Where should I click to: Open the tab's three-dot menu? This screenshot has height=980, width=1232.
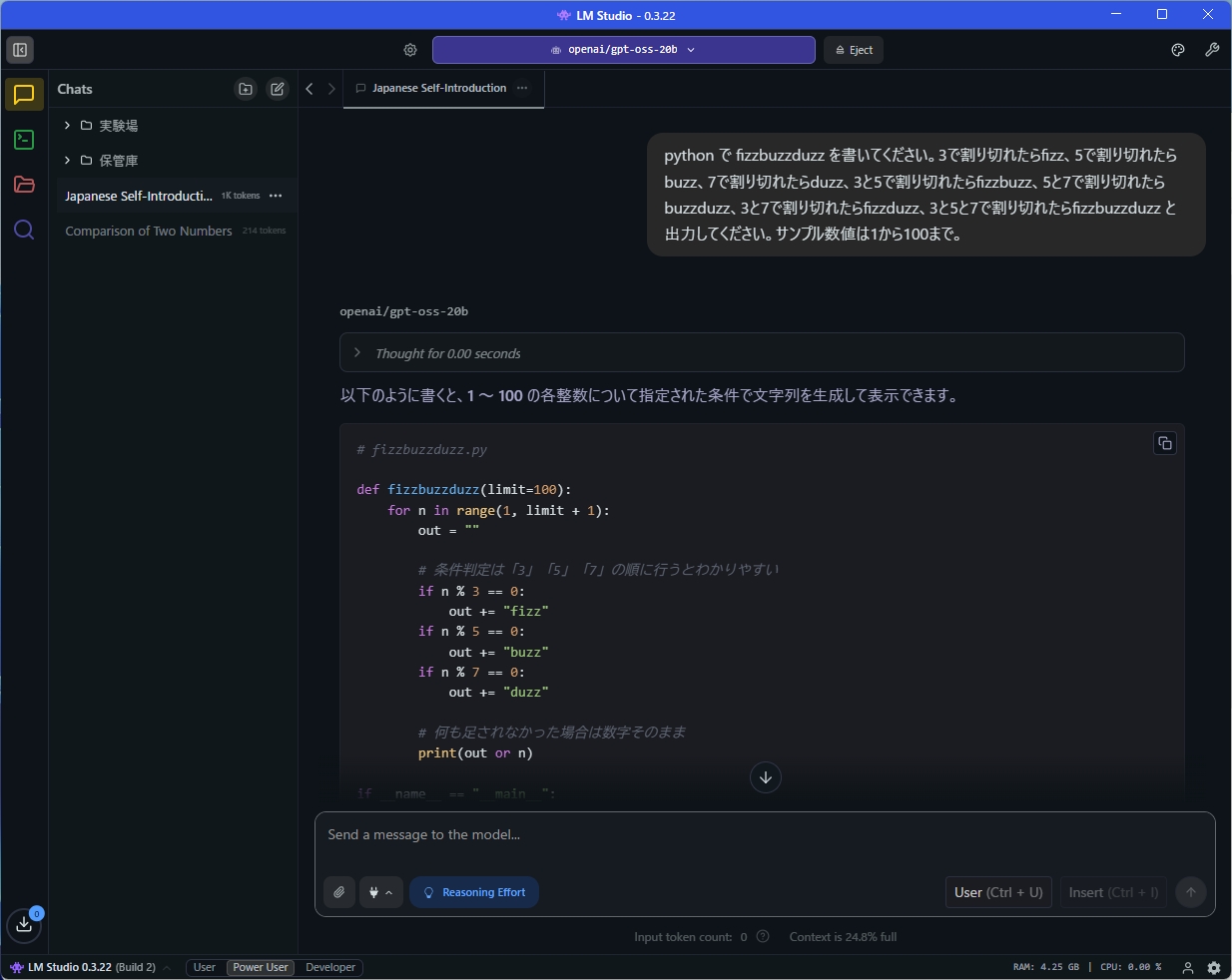click(522, 88)
